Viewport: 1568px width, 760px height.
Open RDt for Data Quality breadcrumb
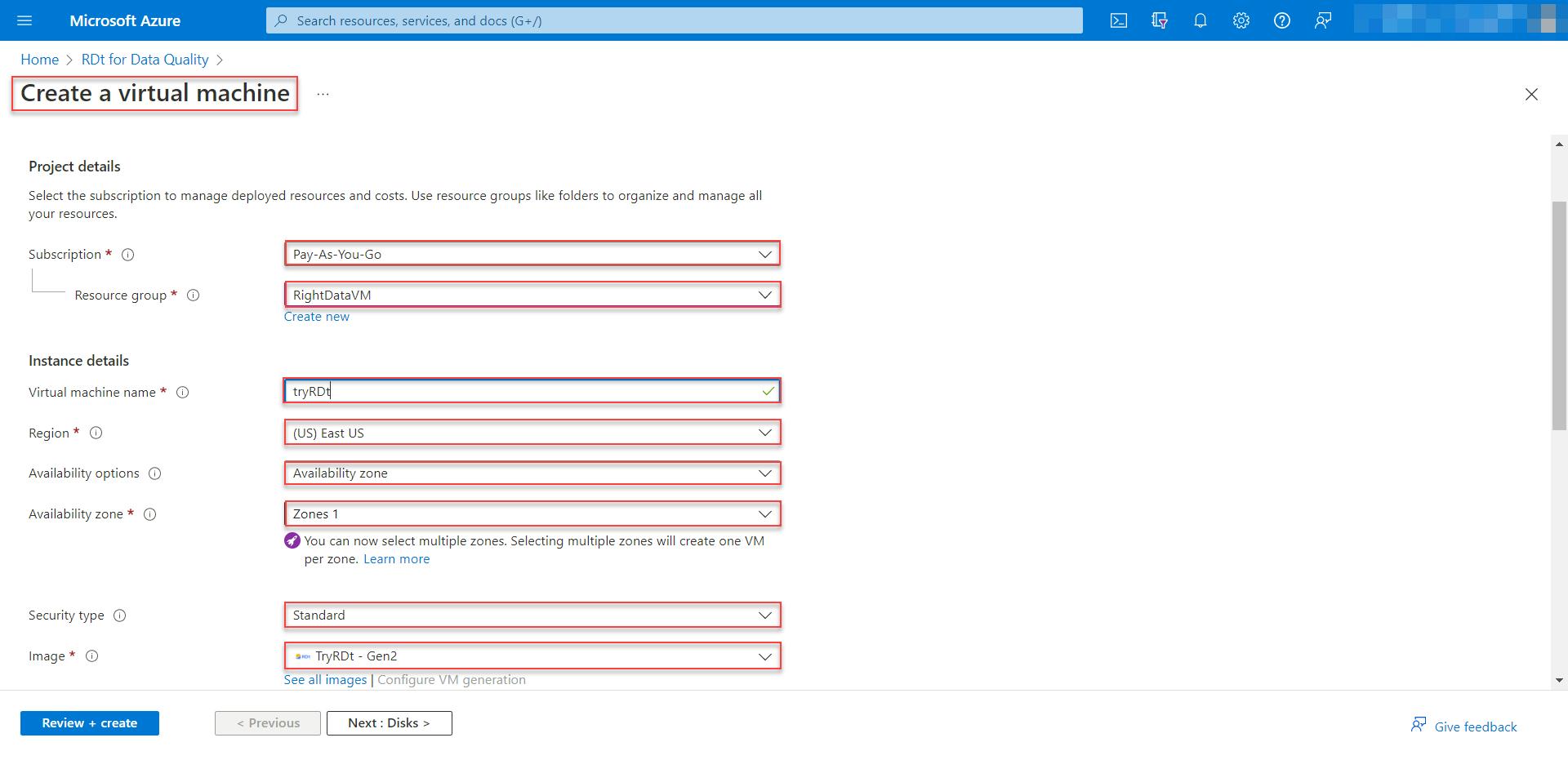coord(145,59)
